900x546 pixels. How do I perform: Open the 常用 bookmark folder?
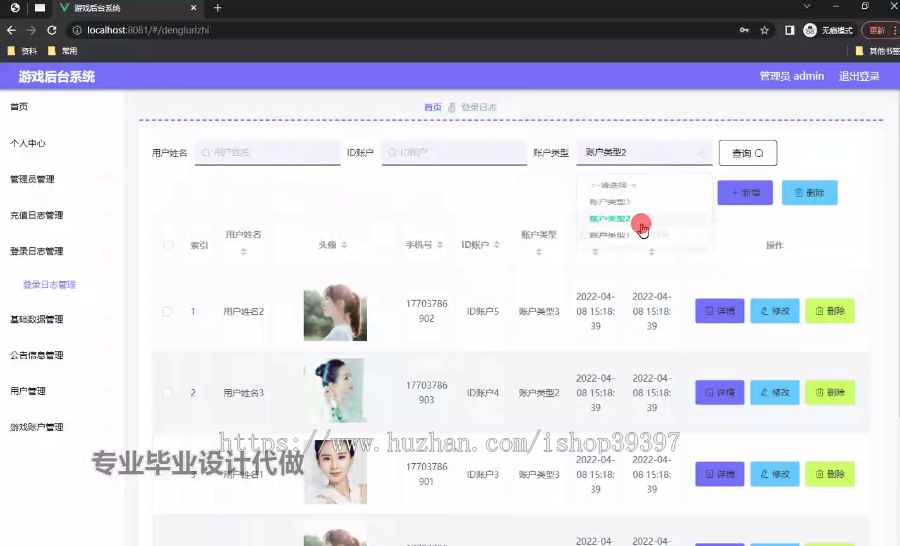click(x=63, y=51)
